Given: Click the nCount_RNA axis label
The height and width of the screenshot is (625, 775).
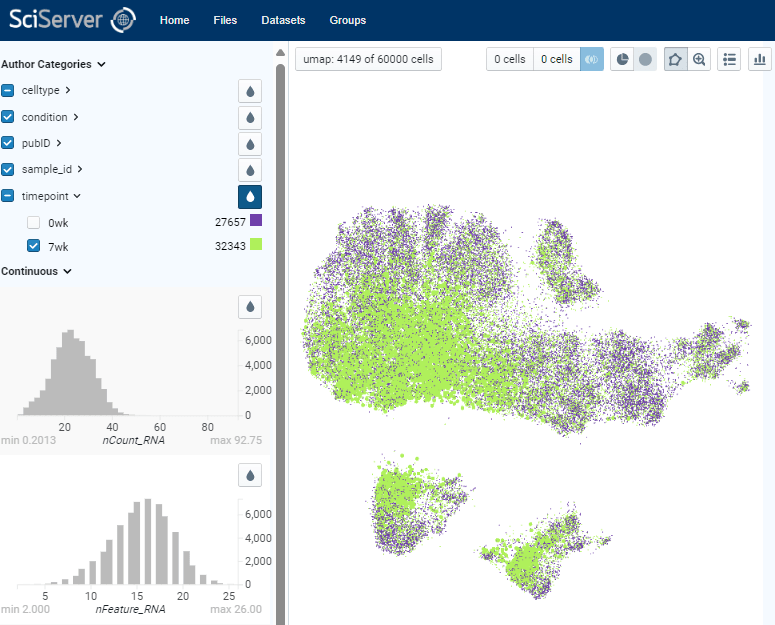Looking at the screenshot, I should 133,440.
